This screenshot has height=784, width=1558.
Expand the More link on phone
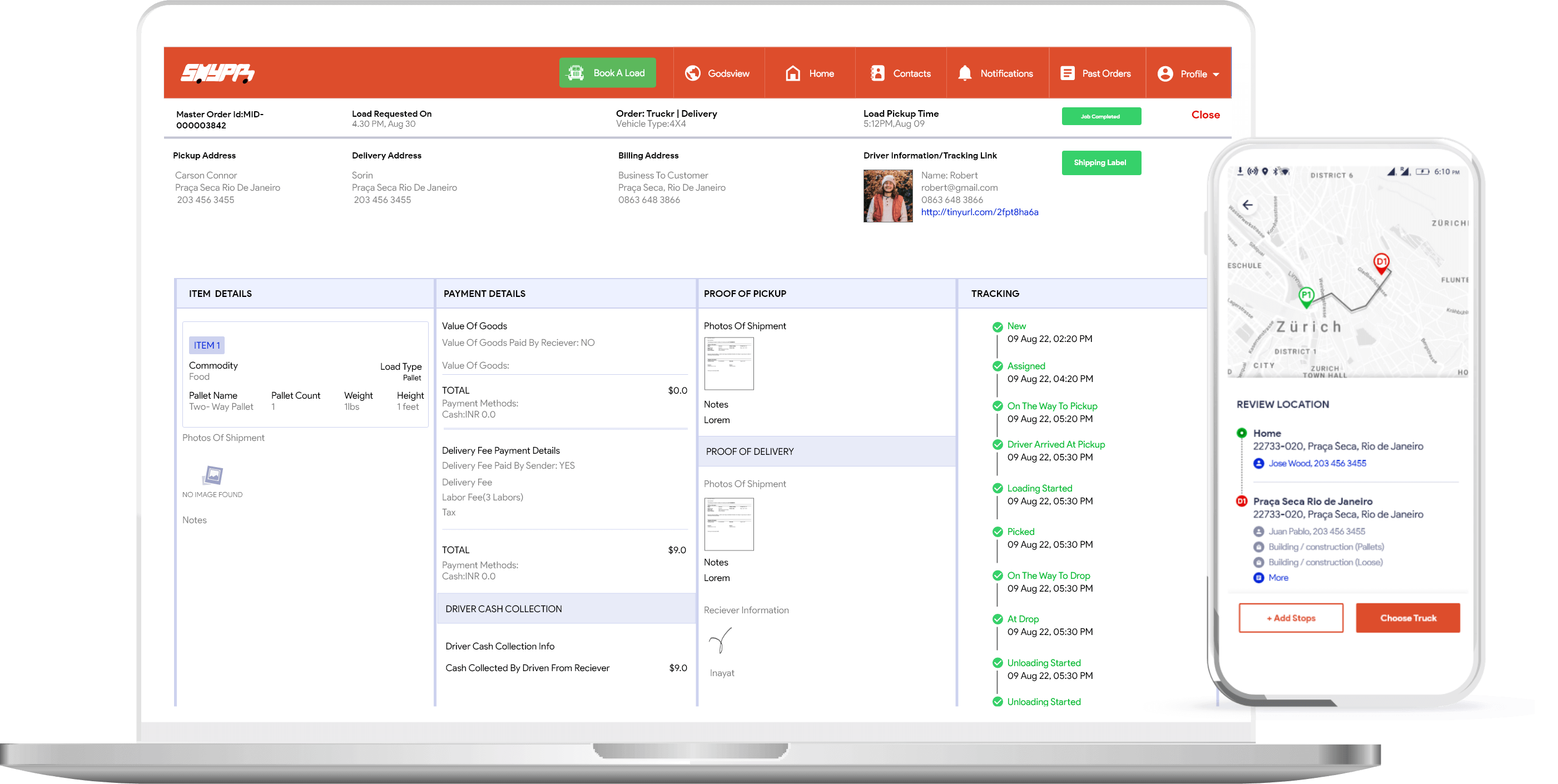tap(1271, 578)
